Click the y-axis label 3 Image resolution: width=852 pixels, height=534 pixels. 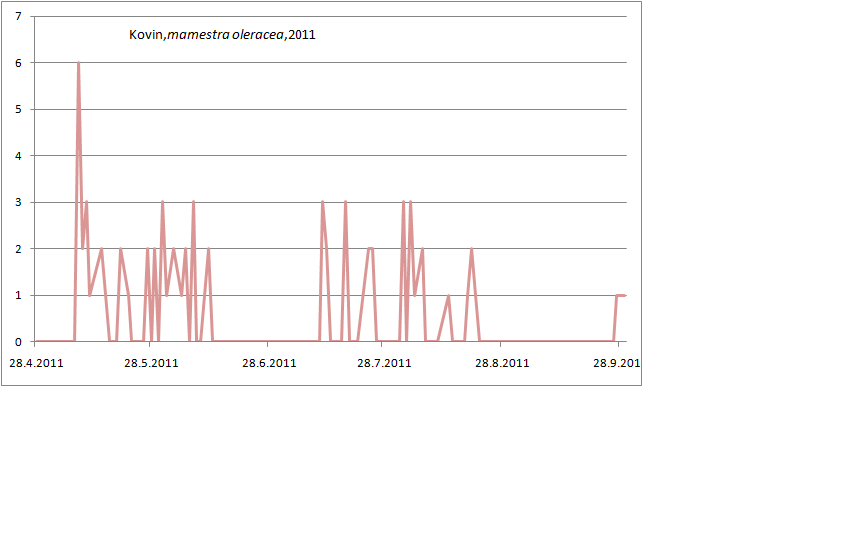click(x=18, y=203)
